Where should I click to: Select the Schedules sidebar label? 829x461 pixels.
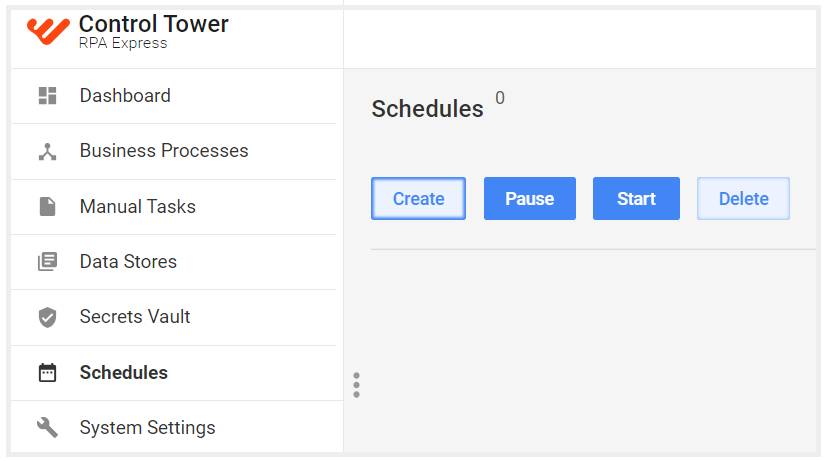(x=124, y=373)
